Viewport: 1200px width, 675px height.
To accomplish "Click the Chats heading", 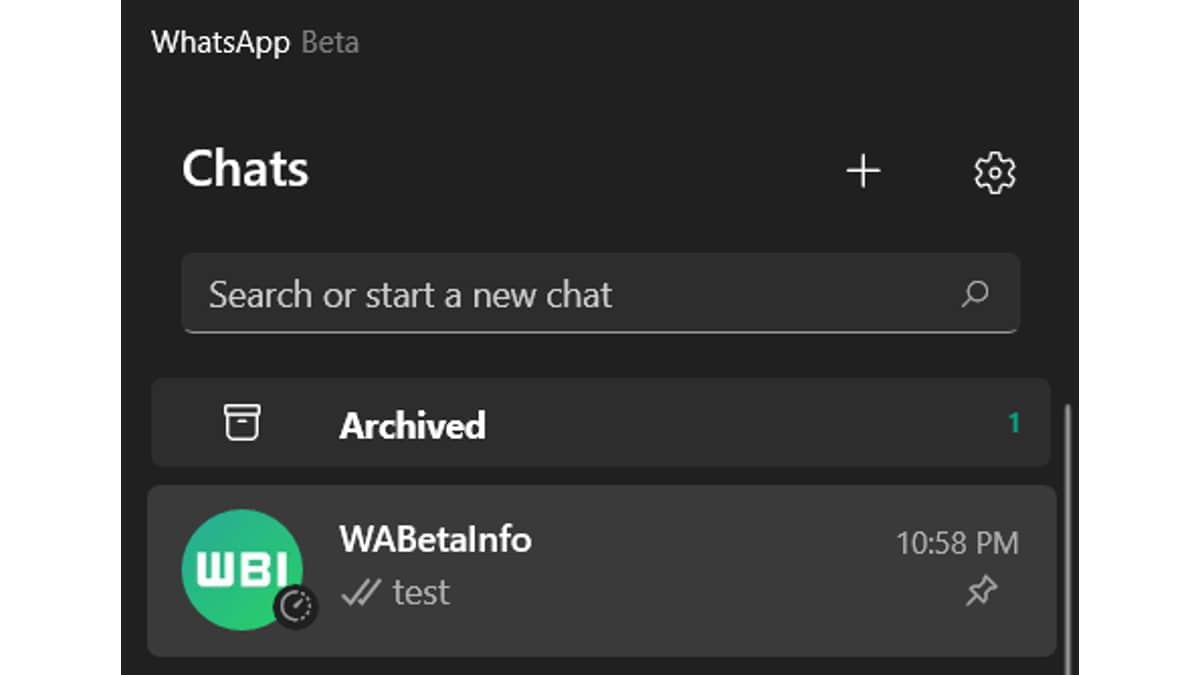I will pyautogui.click(x=245, y=169).
